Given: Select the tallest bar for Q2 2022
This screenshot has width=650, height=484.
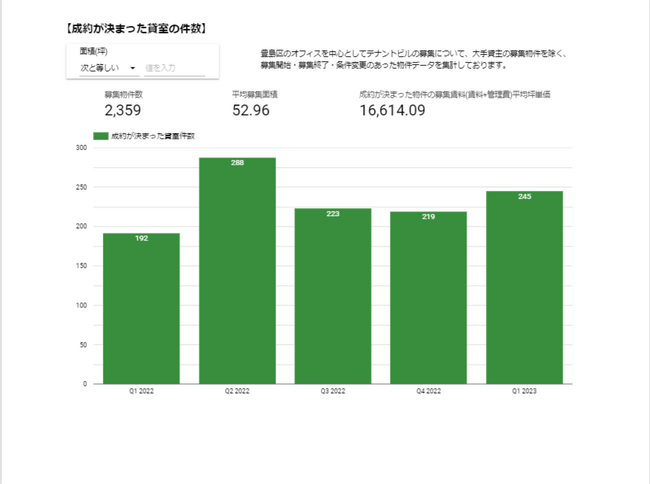Looking at the screenshot, I should (237, 270).
